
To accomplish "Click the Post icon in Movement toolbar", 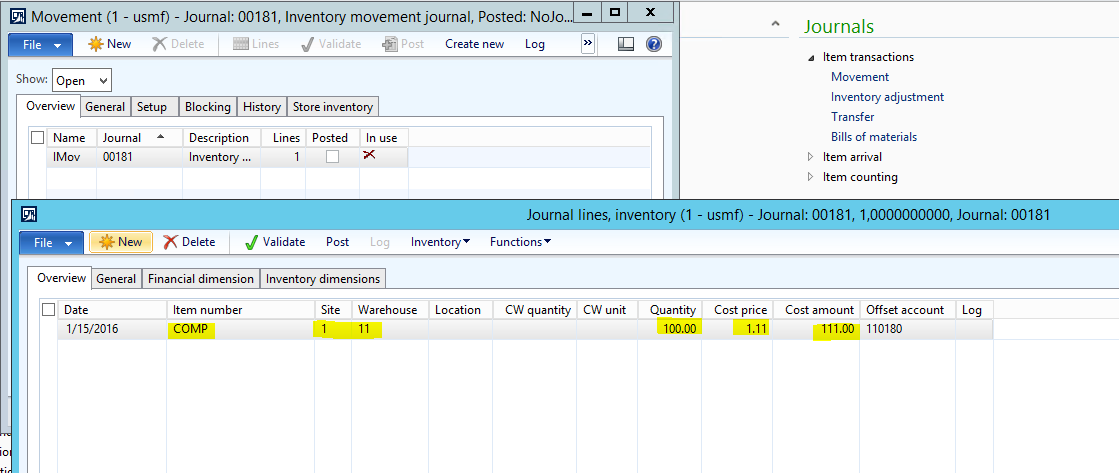I will point(389,44).
